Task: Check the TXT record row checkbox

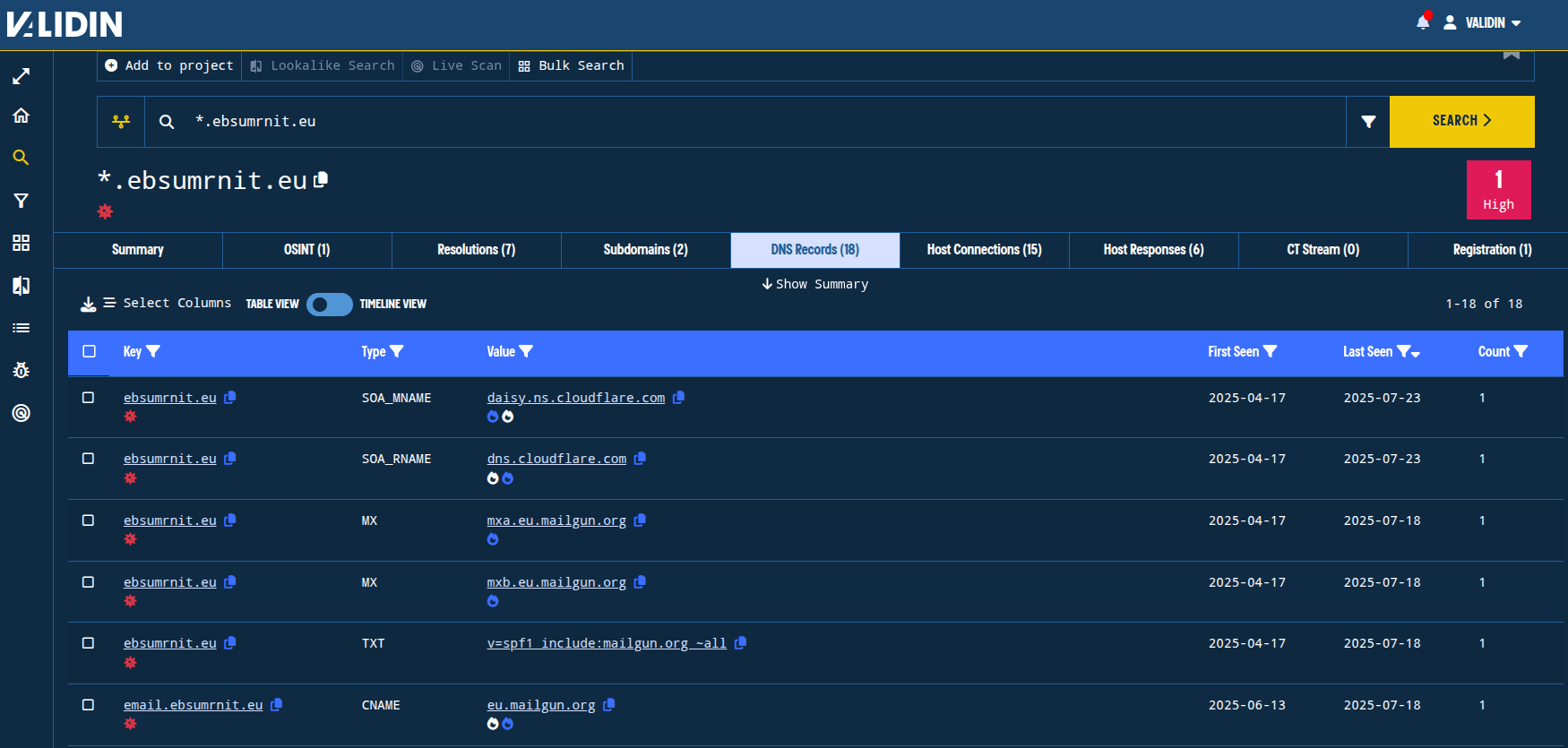Action: pyautogui.click(x=88, y=642)
